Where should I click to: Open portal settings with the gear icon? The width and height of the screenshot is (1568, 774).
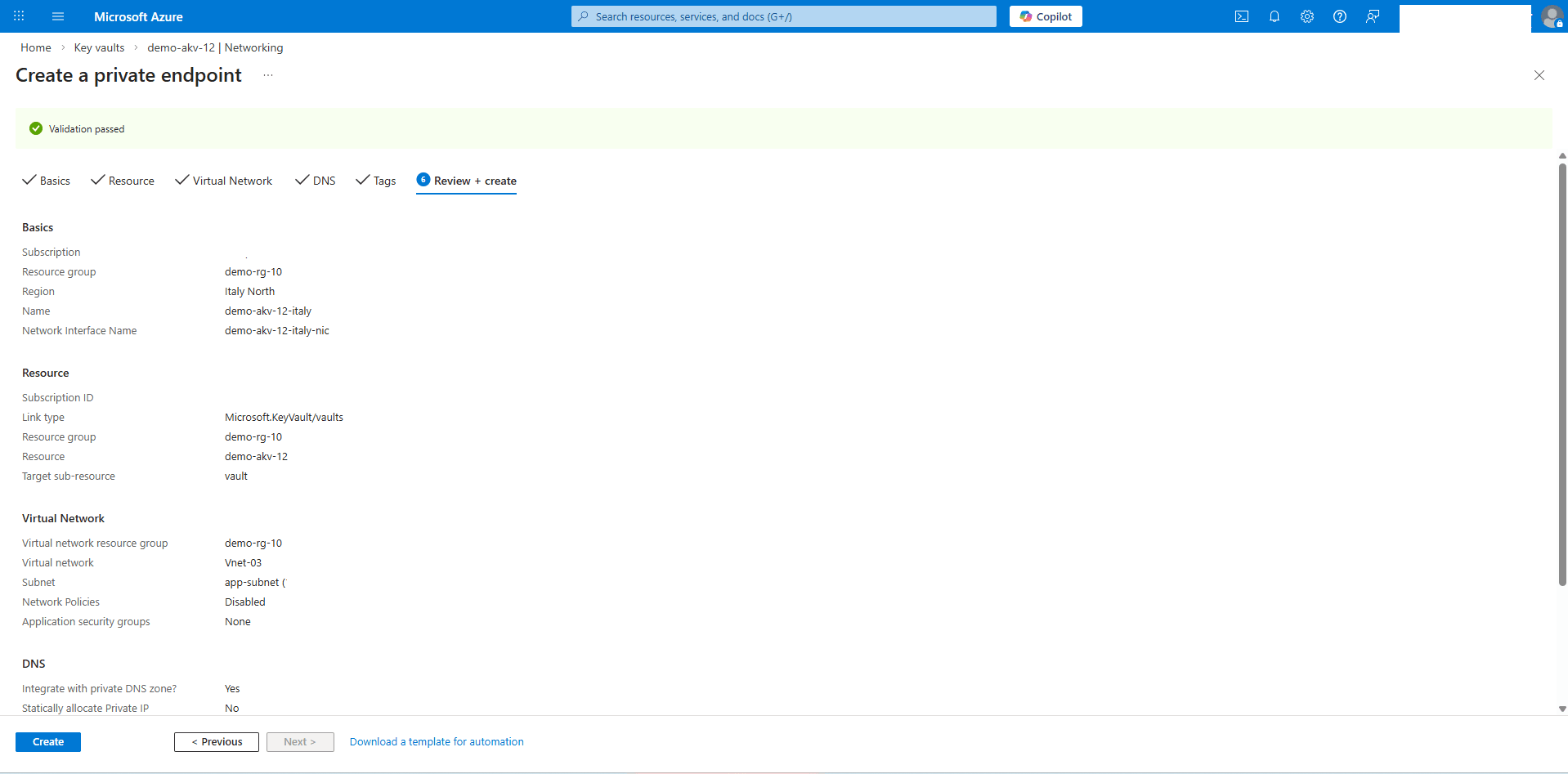[1306, 16]
